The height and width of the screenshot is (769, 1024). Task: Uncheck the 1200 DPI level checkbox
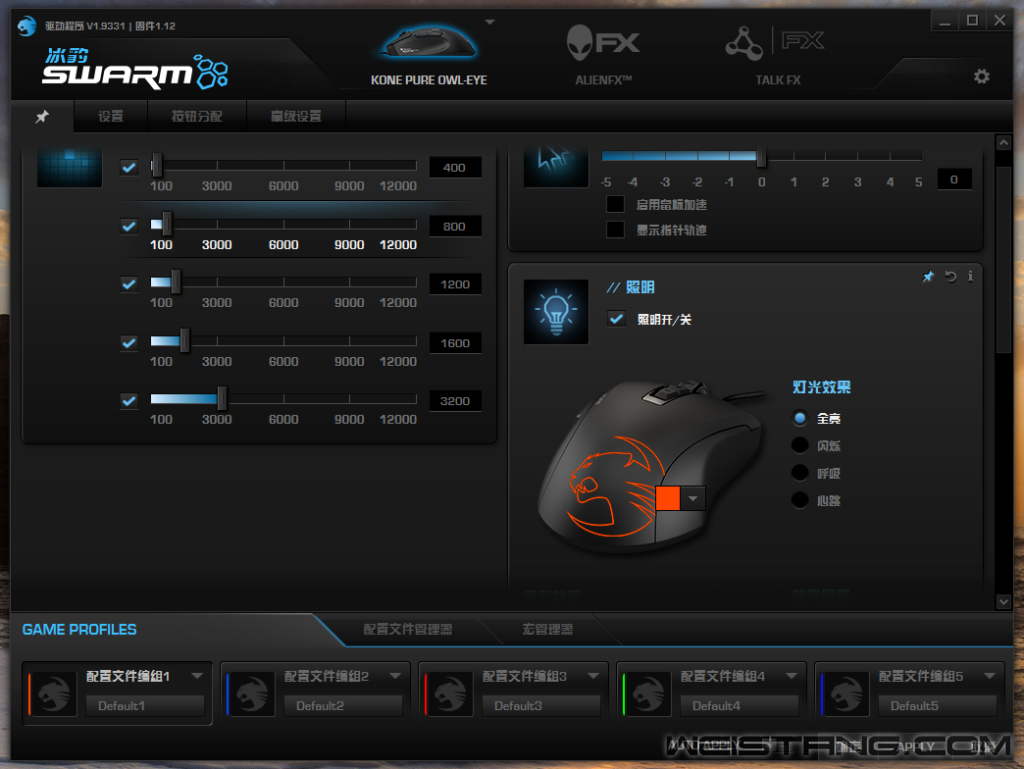point(129,284)
